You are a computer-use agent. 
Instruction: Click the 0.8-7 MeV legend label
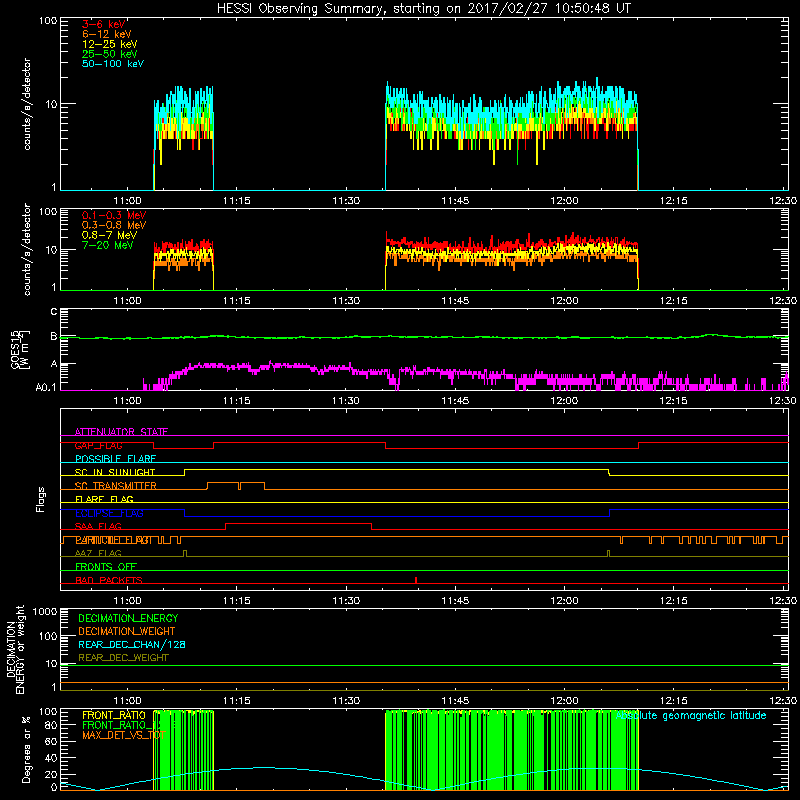click(110, 235)
